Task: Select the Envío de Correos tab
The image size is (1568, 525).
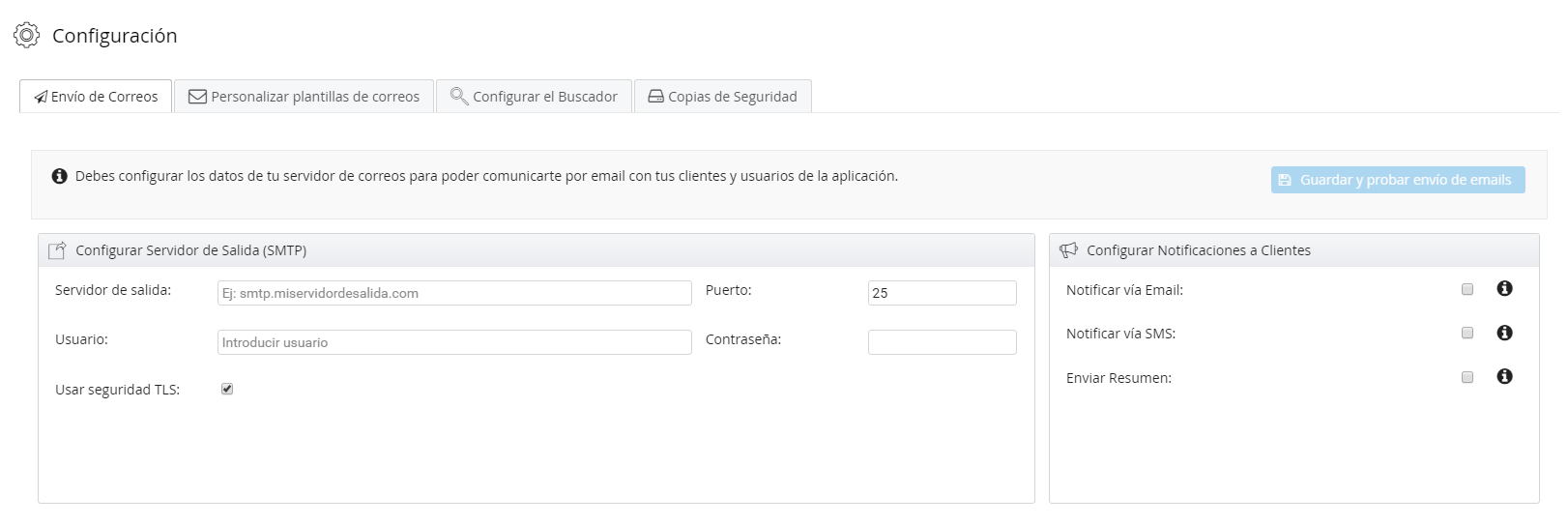Action: pos(96,97)
